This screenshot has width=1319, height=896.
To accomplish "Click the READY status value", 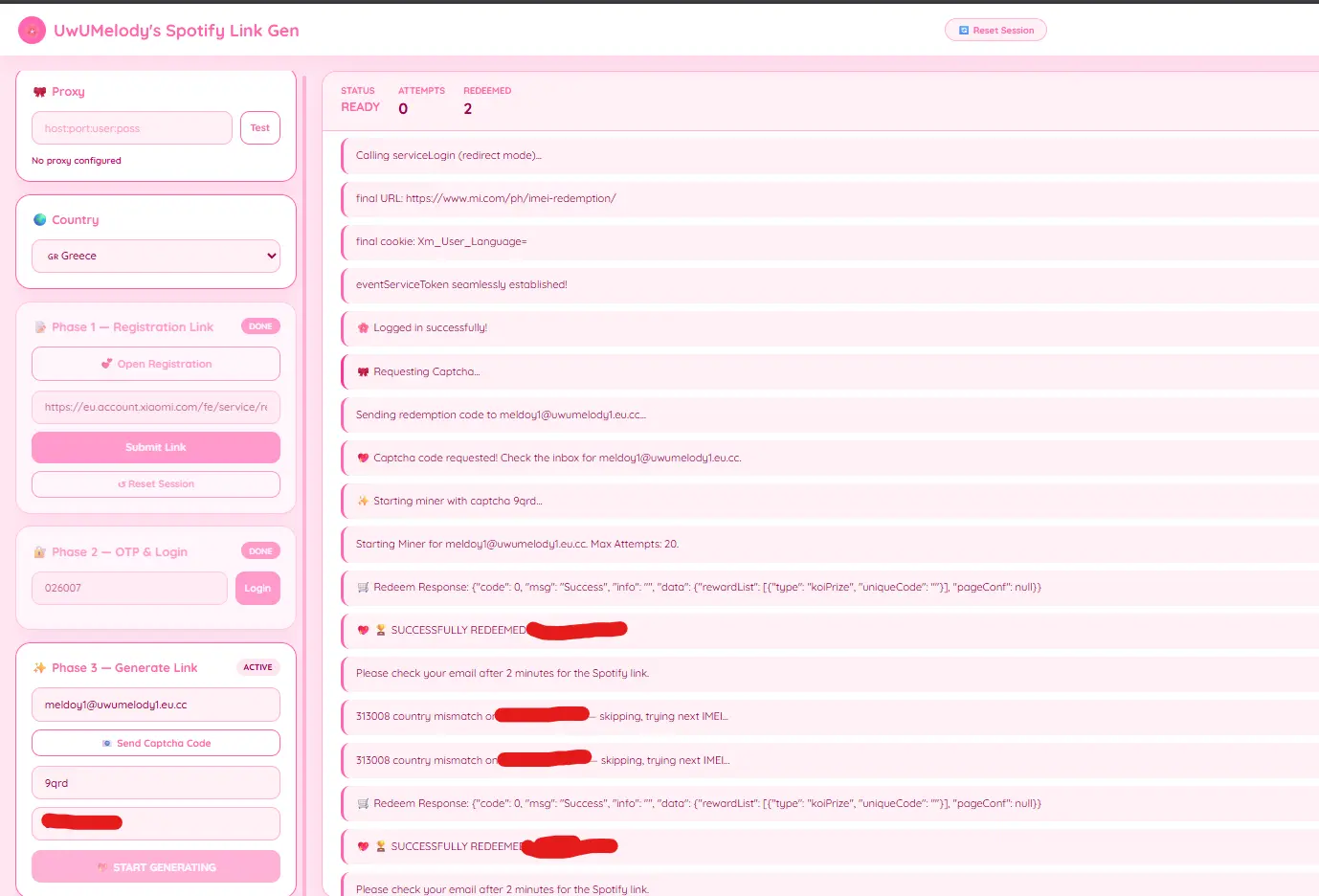I will tap(360, 107).
